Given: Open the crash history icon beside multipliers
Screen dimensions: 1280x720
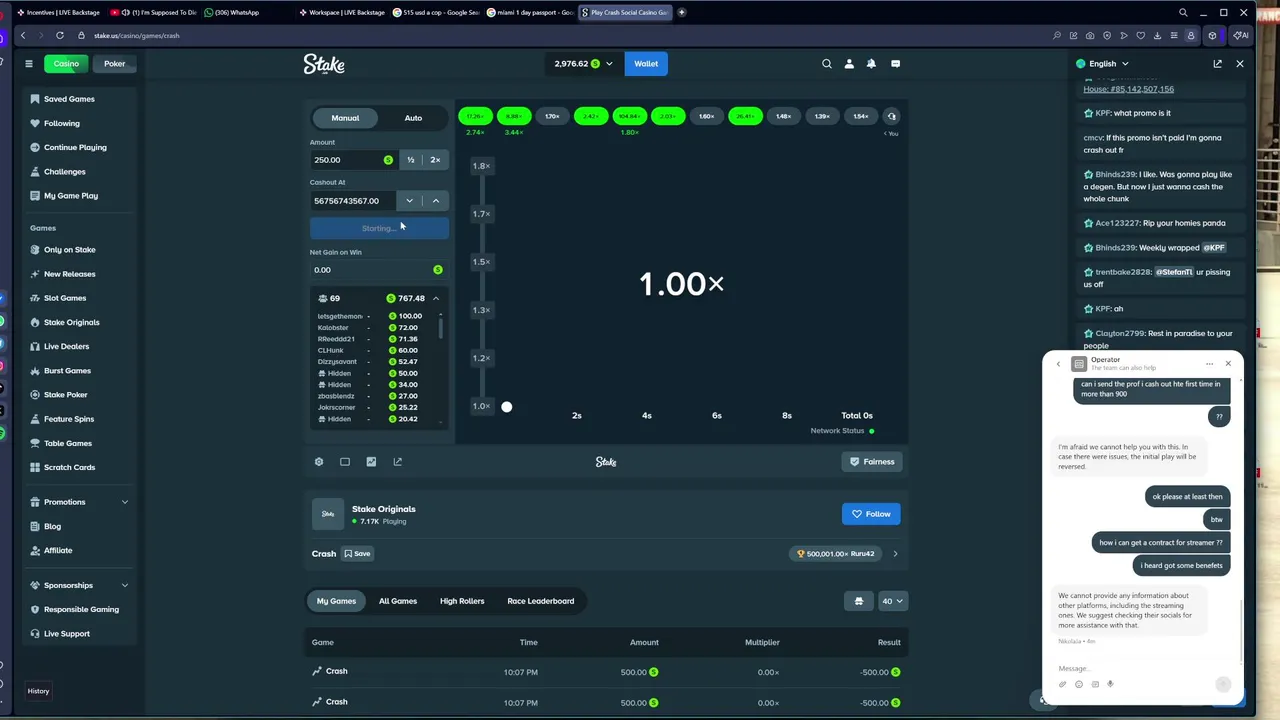Looking at the screenshot, I should click(x=891, y=116).
